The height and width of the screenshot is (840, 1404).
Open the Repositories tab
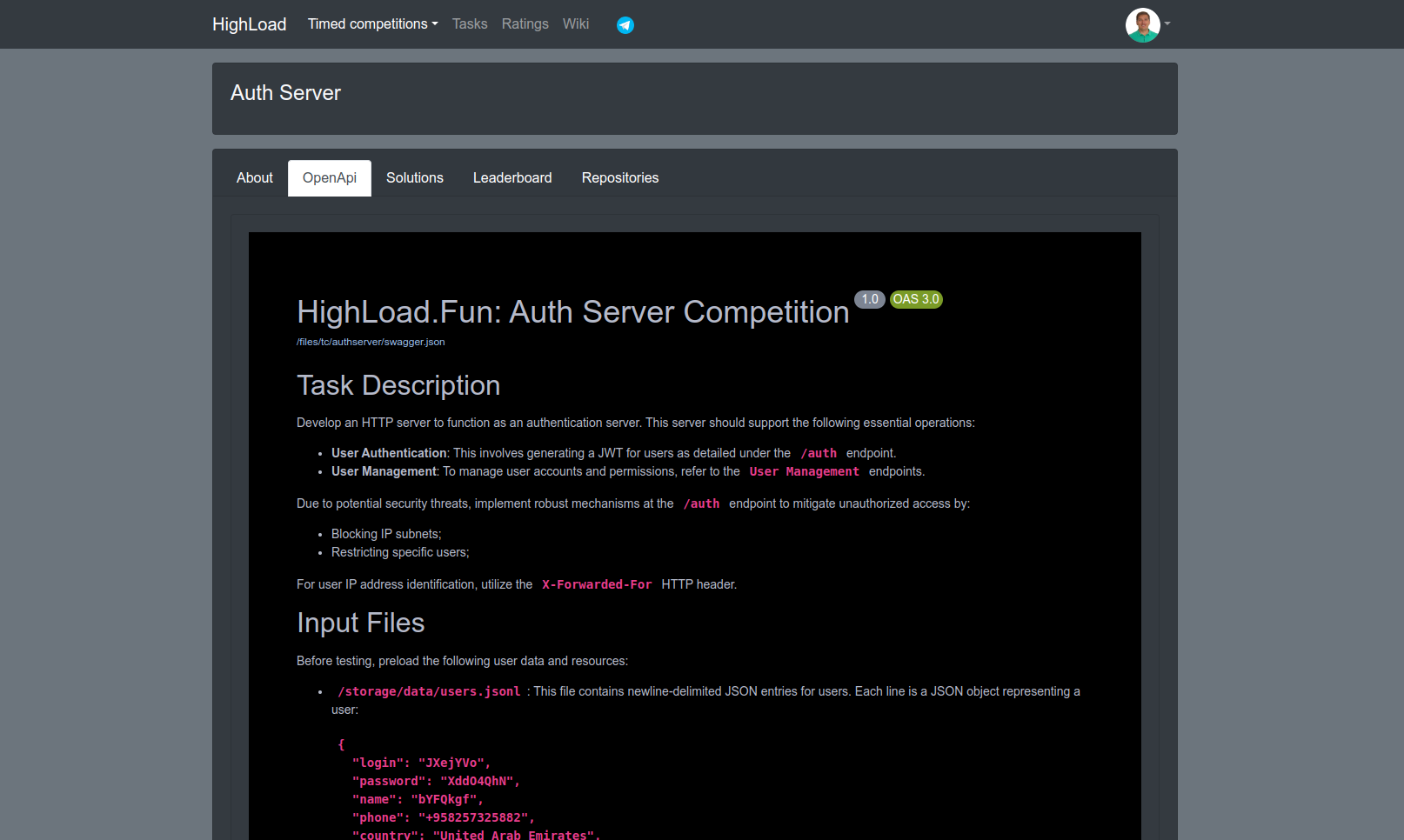tap(620, 178)
